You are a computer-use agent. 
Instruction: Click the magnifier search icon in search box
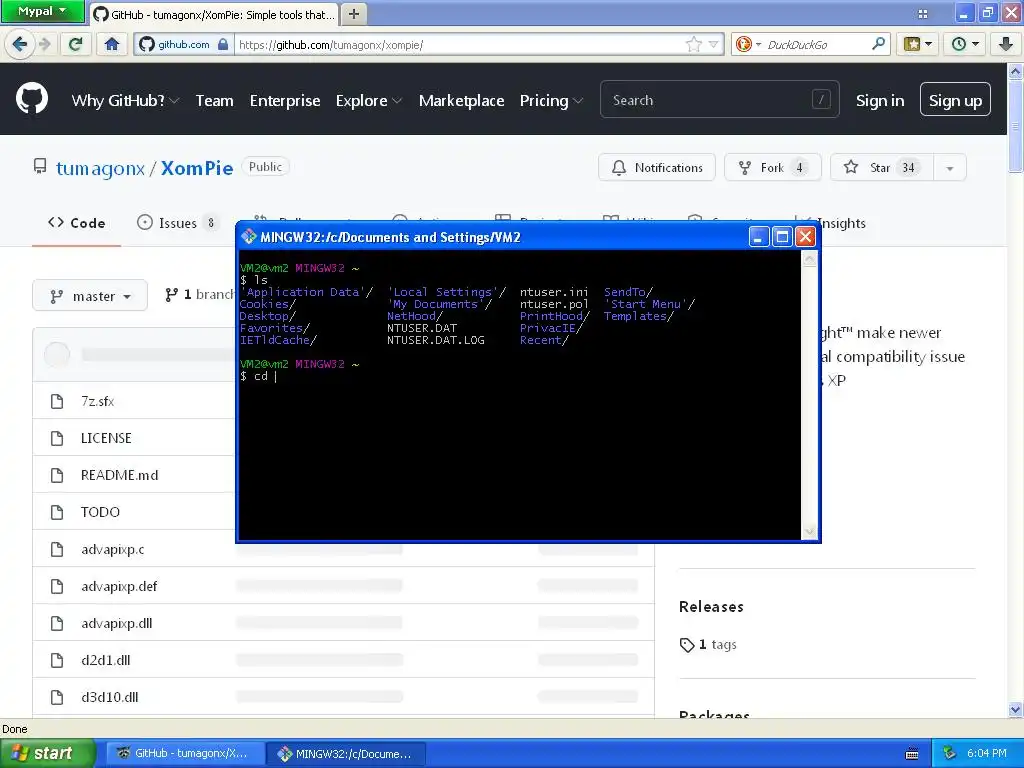click(x=878, y=44)
